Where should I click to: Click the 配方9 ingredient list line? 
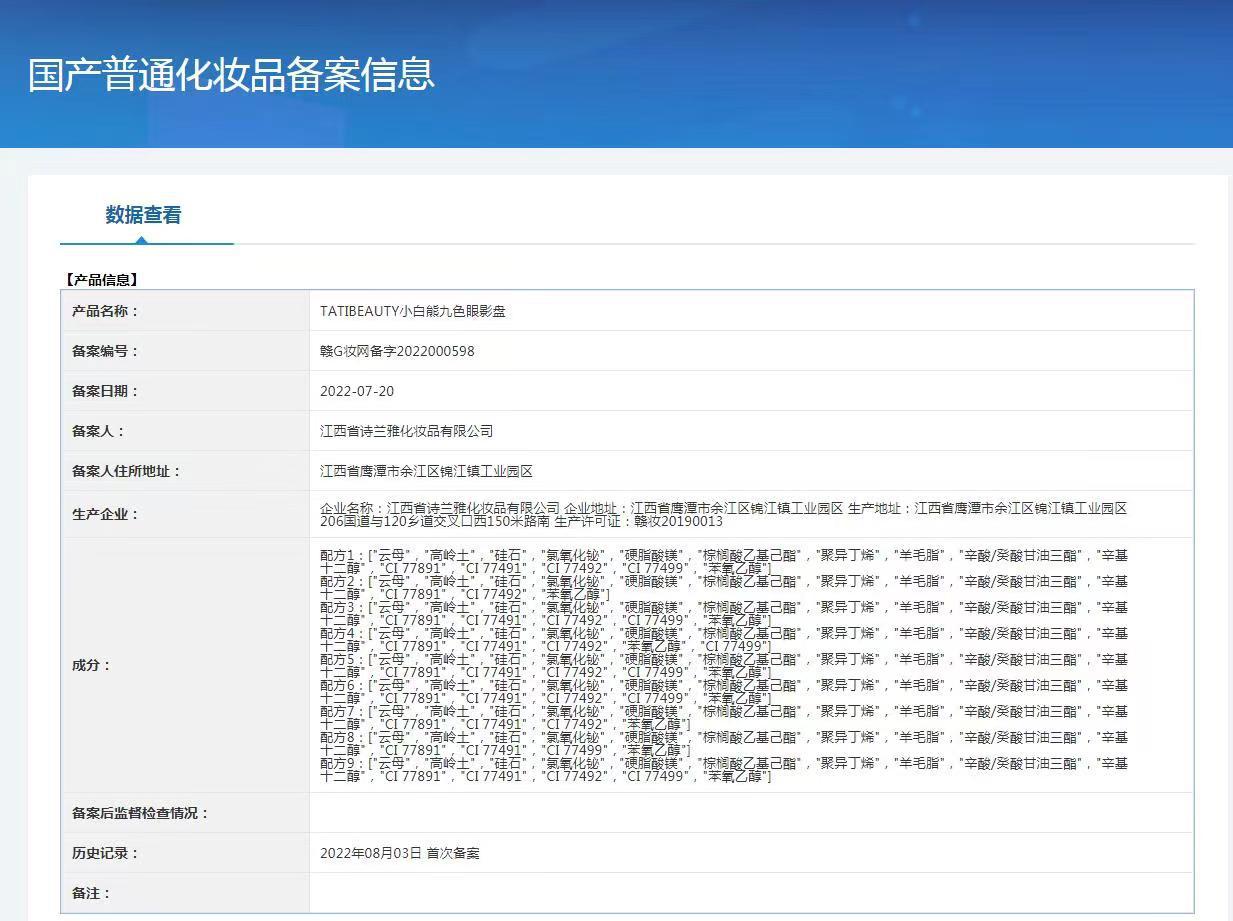point(723,763)
